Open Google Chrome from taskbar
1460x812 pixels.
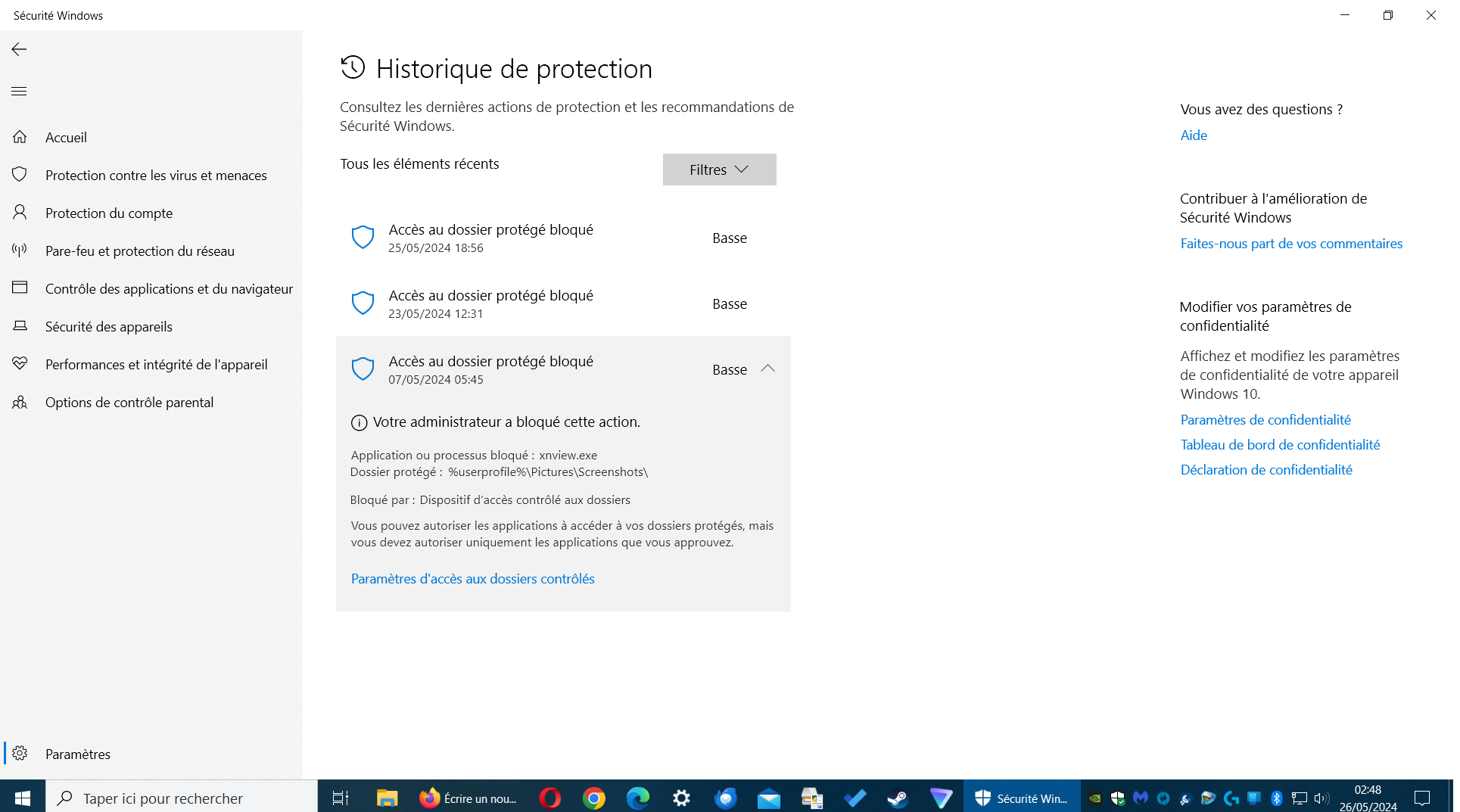[594, 798]
